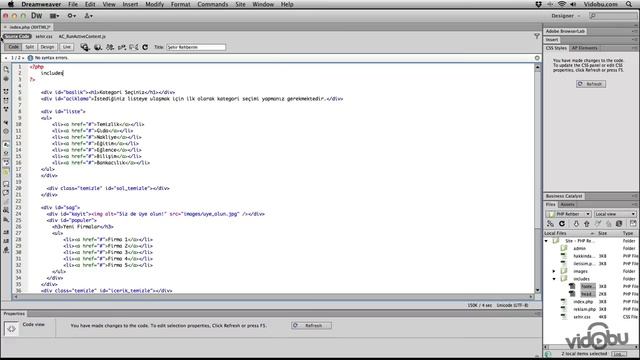
Task: Click Refresh button in Properties panel
Action: coord(311,325)
